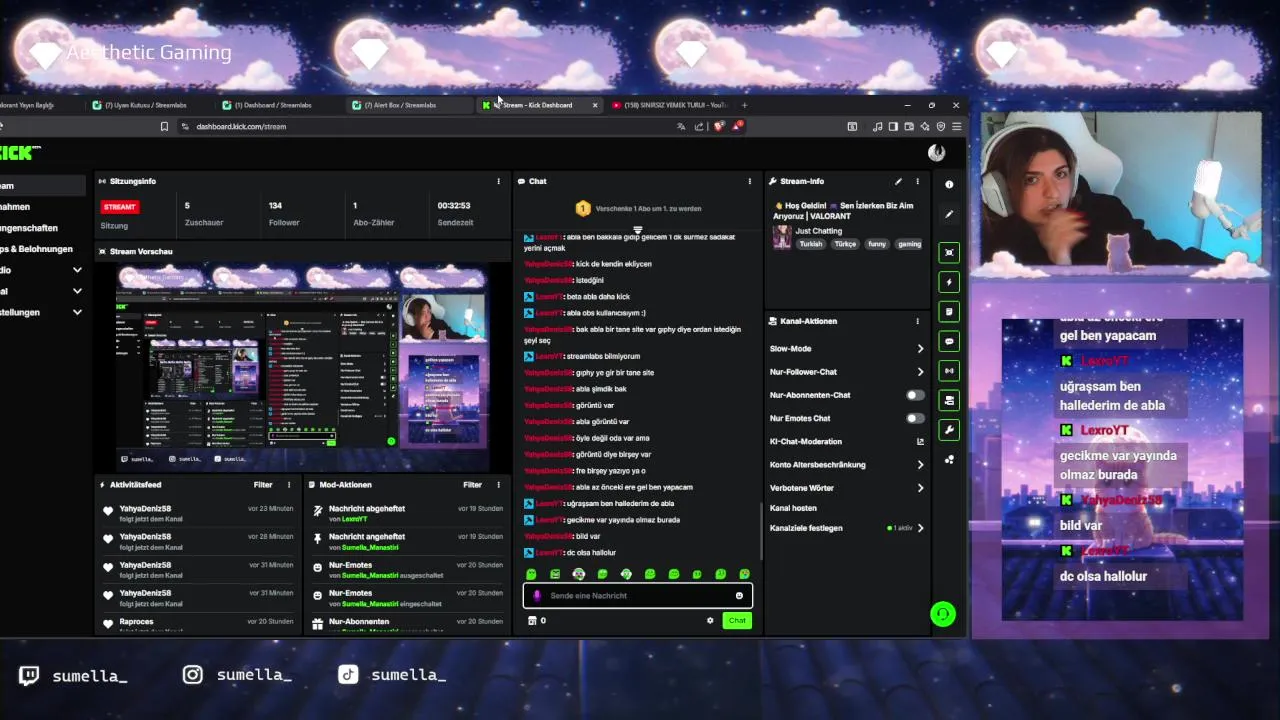The height and width of the screenshot is (720, 1280).
Task: Open KI-Chat-Moderation external link
Action: tap(920, 442)
